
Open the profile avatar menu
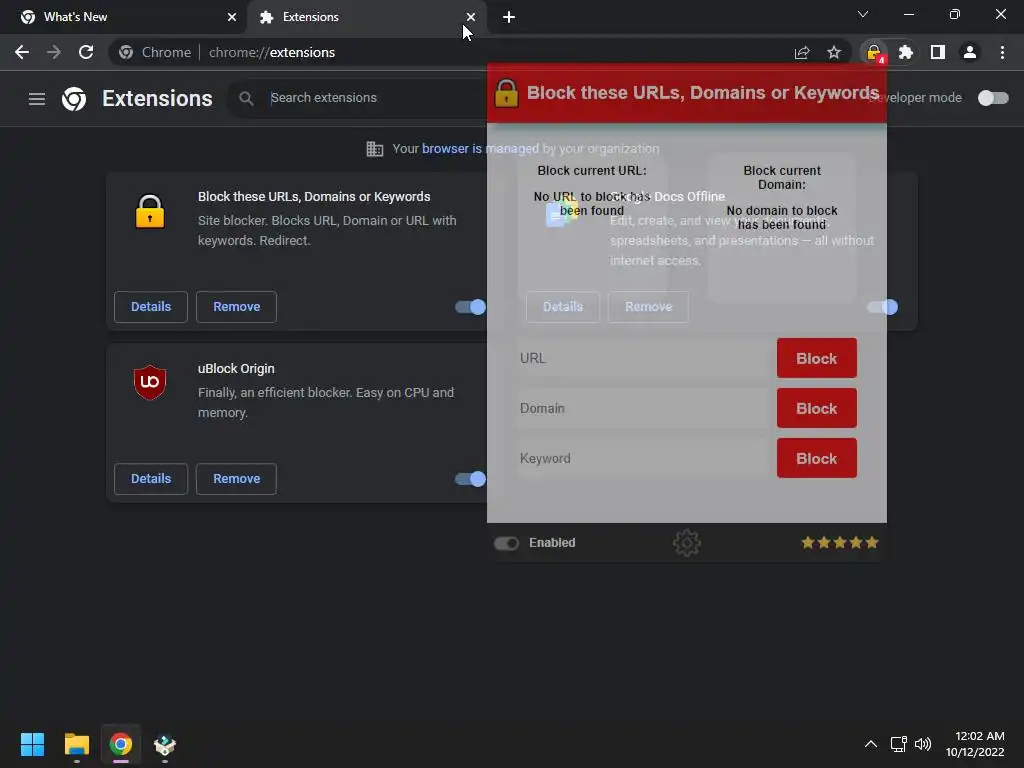click(970, 52)
